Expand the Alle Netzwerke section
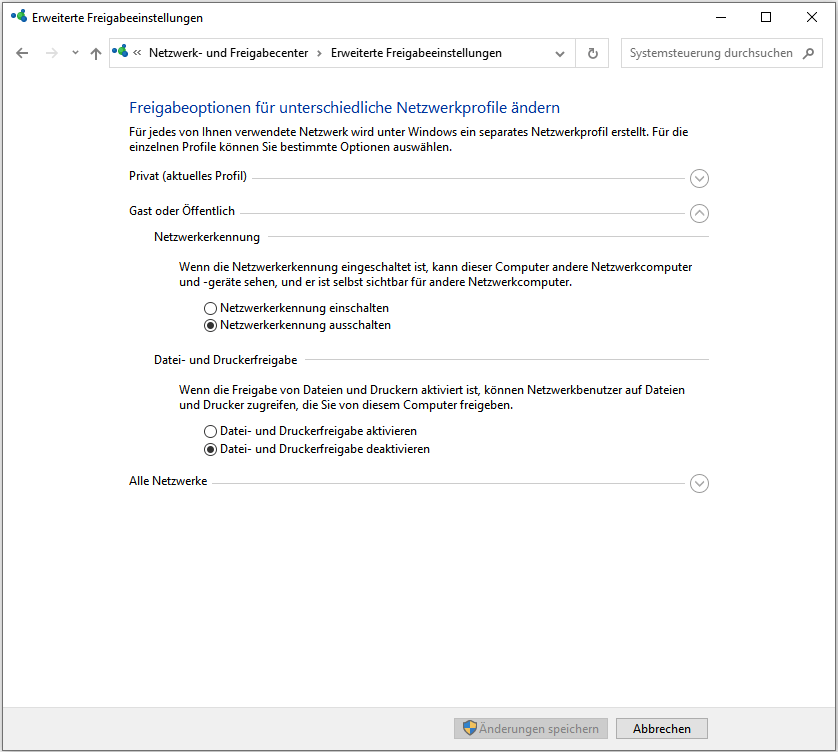The width and height of the screenshot is (838, 752). coord(699,483)
